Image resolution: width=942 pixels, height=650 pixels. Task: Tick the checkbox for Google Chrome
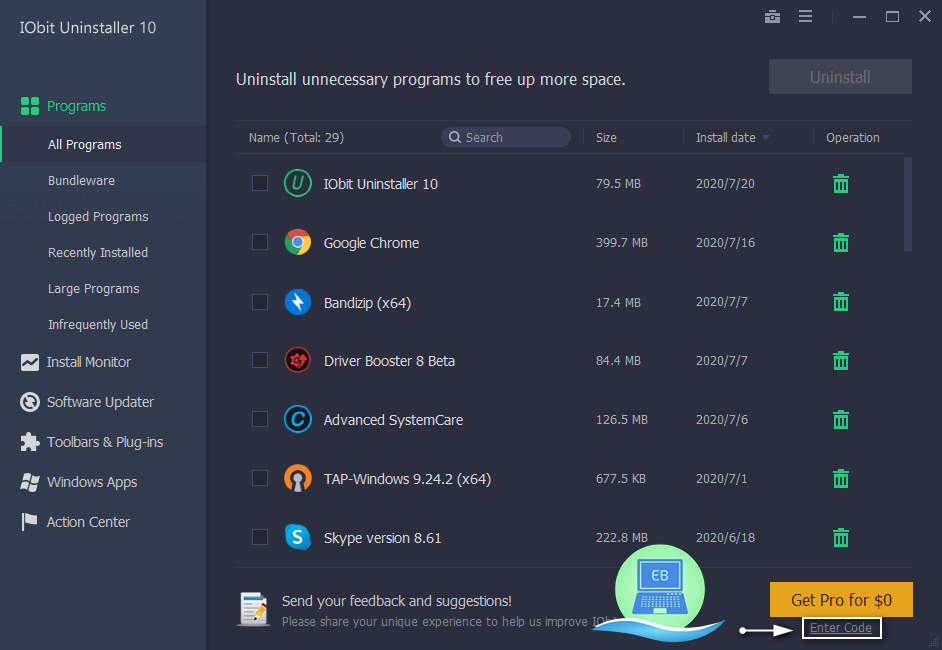(x=260, y=242)
